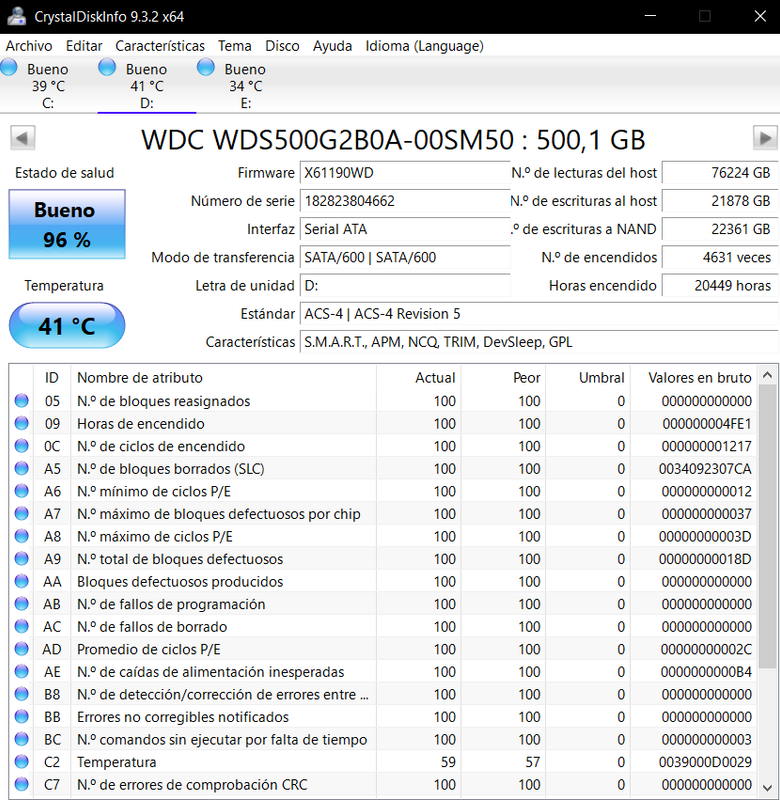Click status orb of attribute A6 row

[x=21, y=491]
